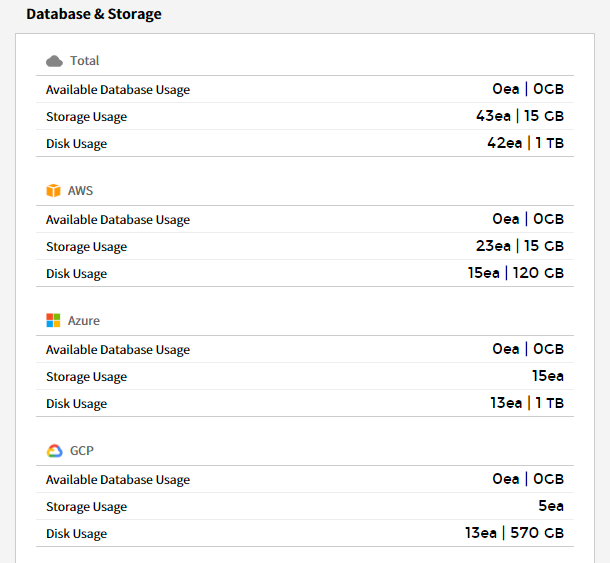Click AWS Storage Usage row label
The height and width of the screenshot is (563, 610).
pos(86,247)
